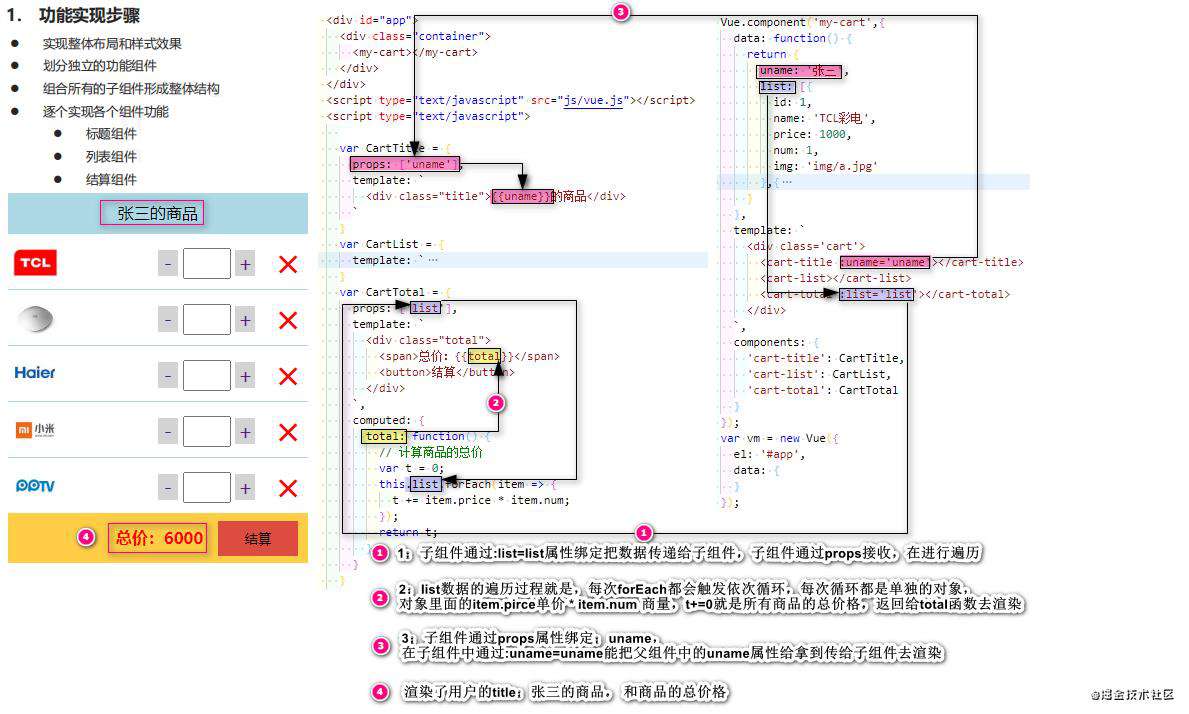Focus the Haier quantity input box
Screen dimensions: 1189x714
[x=206, y=376]
